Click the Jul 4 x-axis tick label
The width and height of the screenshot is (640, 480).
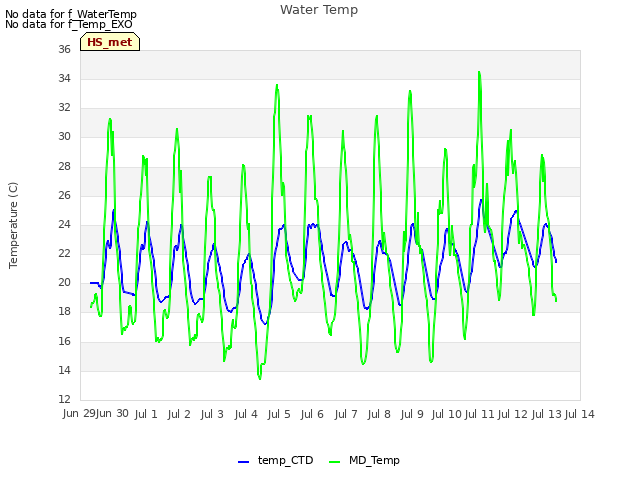click(246, 414)
